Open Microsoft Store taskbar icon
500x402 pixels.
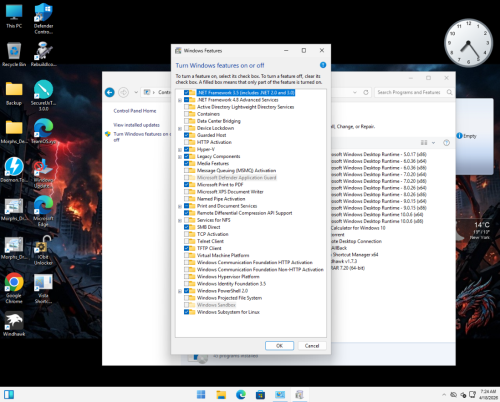click(x=260, y=395)
